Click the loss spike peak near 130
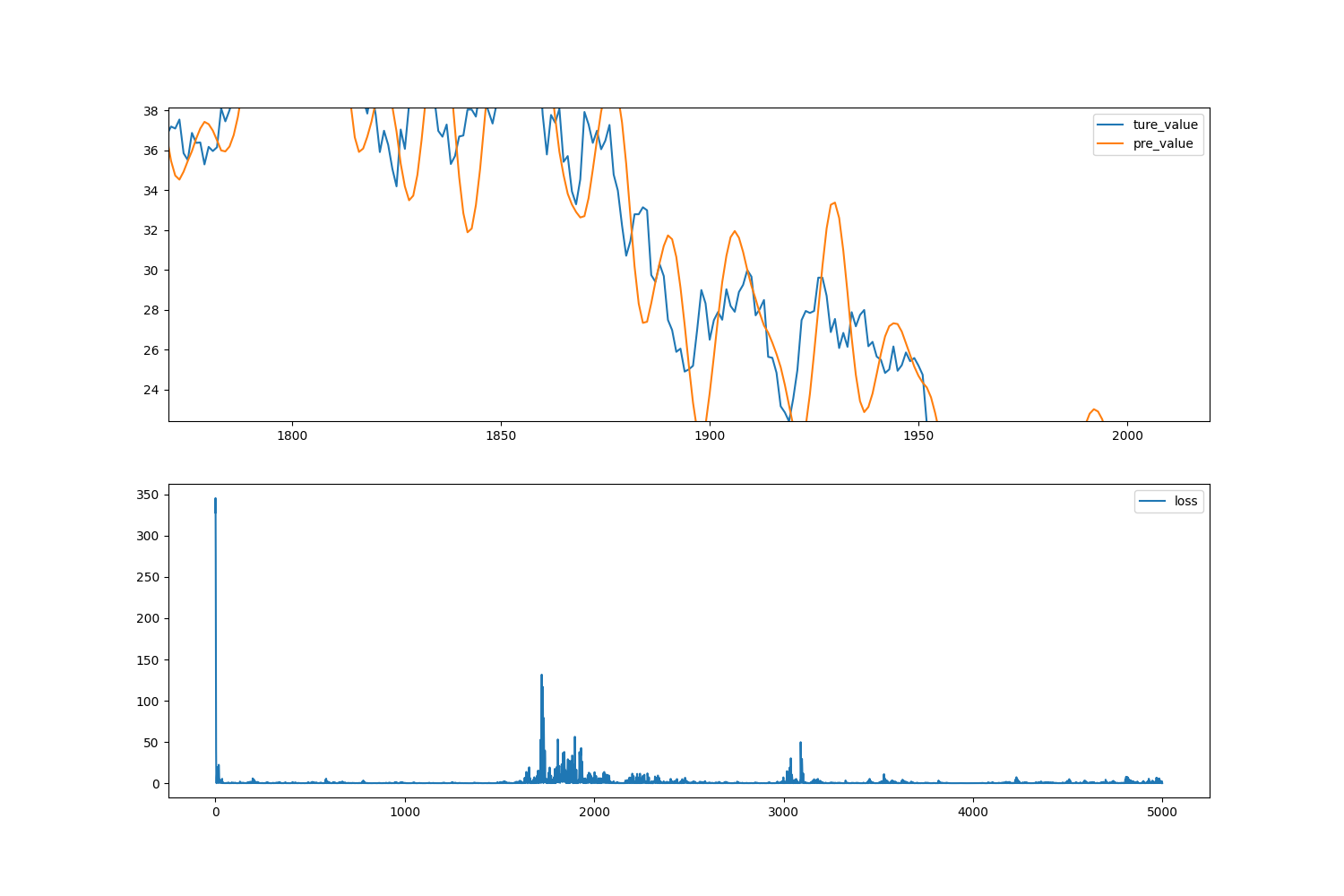 [x=541, y=676]
